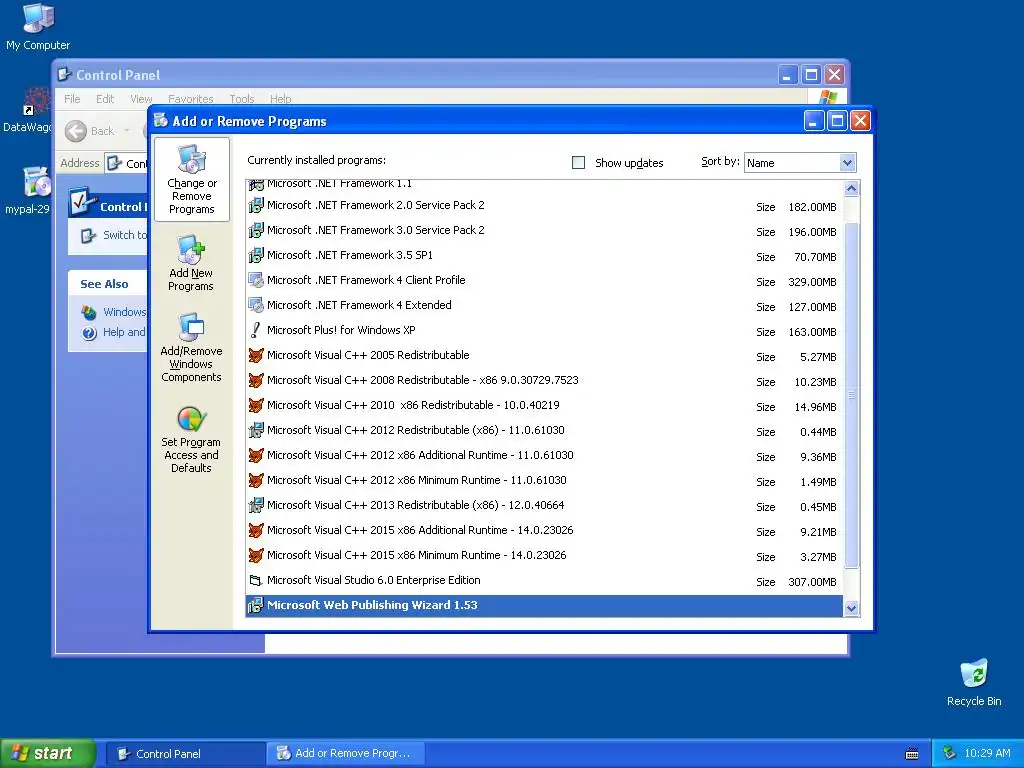The width and height of the screenshot is (1024, 768).
Task: Open Windows Update link under See Also
Action: click(x=124, y=312)
